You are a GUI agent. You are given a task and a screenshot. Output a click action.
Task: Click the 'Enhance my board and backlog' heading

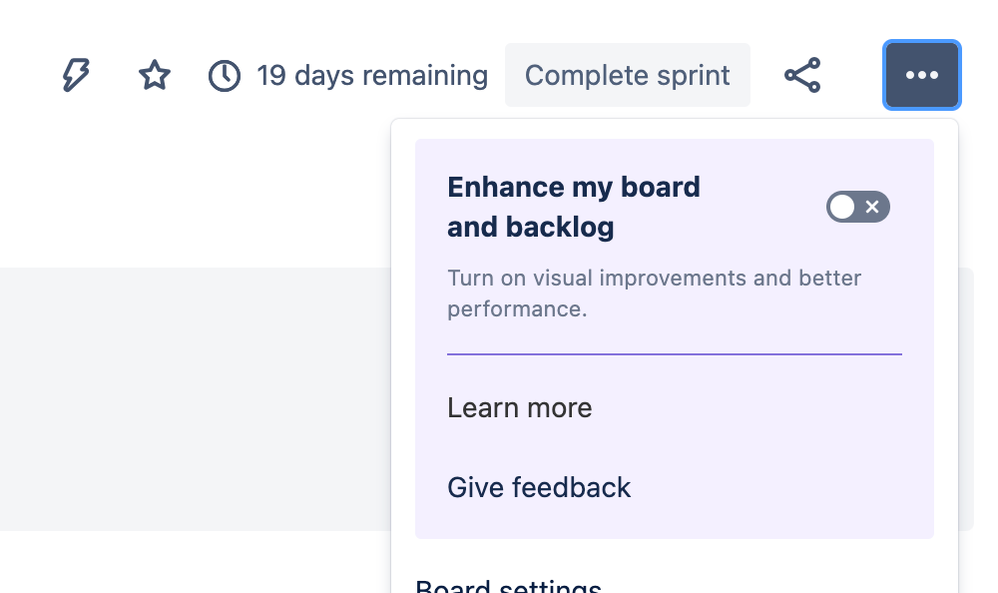573,188
